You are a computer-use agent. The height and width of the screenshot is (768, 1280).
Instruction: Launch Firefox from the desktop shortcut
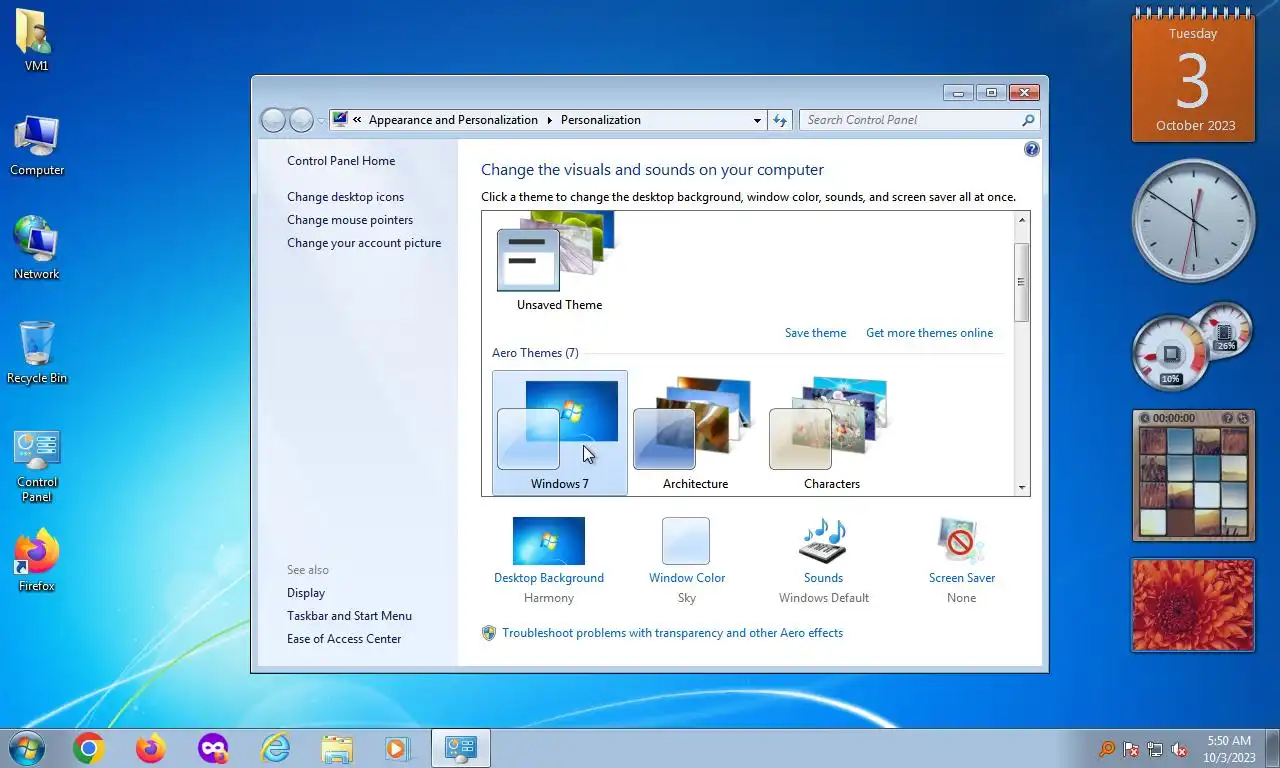click(x=37, y=560)
